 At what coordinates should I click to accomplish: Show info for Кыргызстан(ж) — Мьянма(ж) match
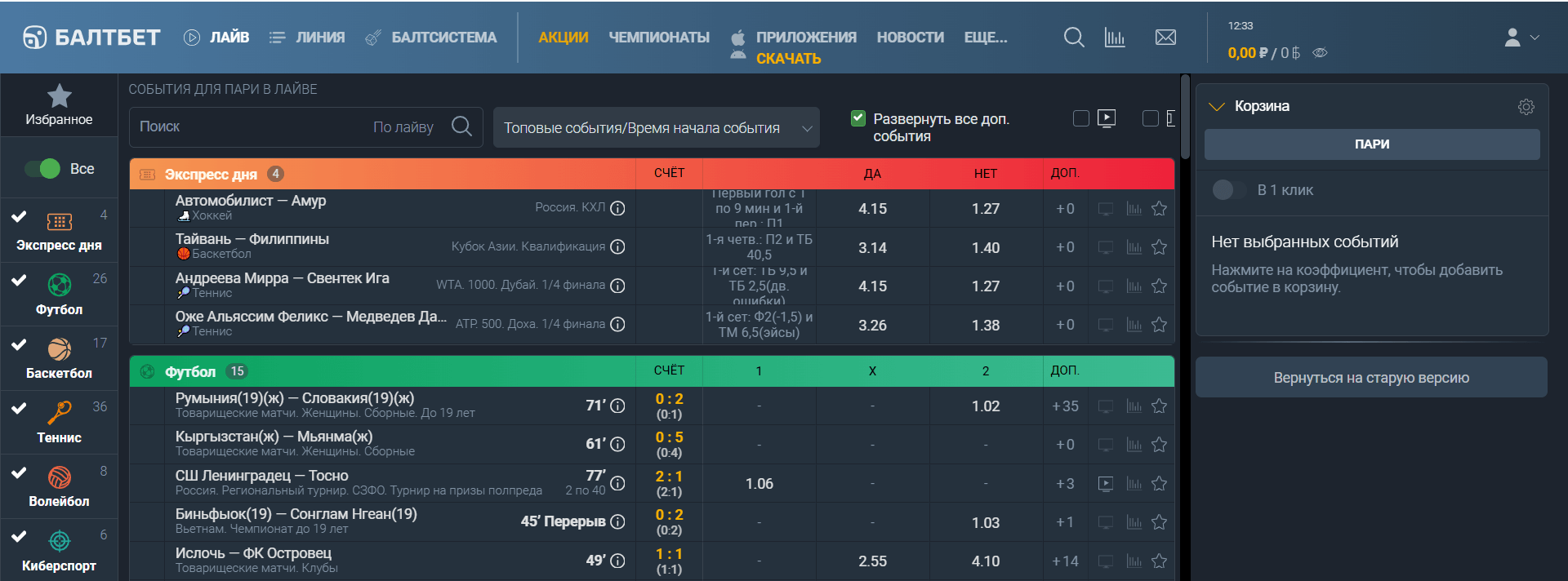[618, 444]
